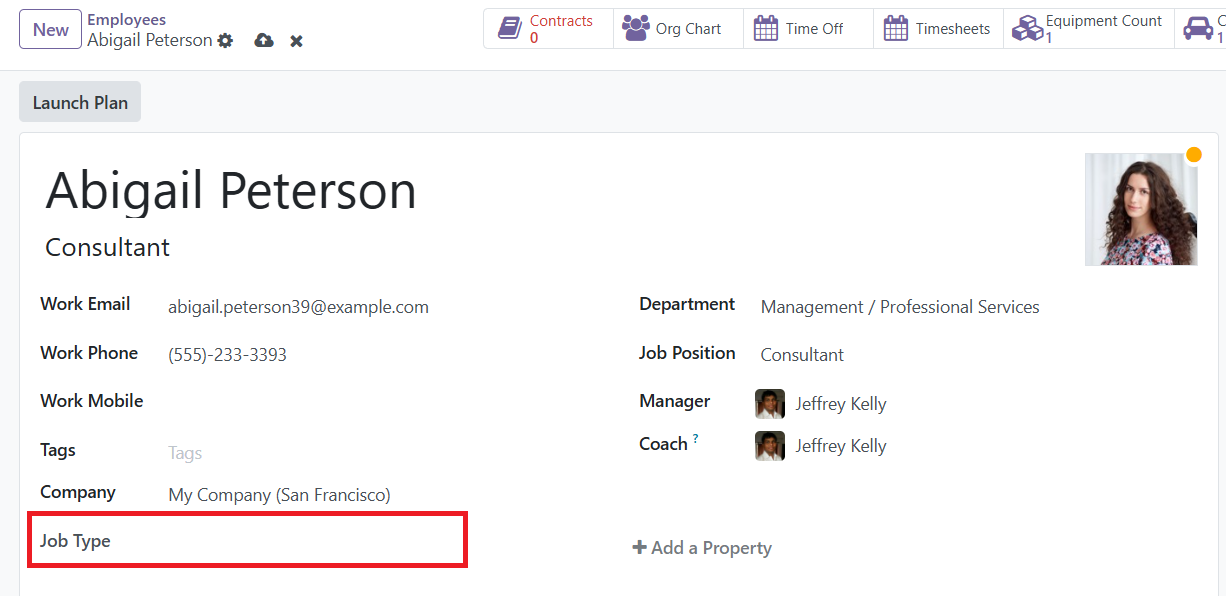Discard changes with the X icon
Viewport: 1226px width, 596px height.
pos(296,41)
